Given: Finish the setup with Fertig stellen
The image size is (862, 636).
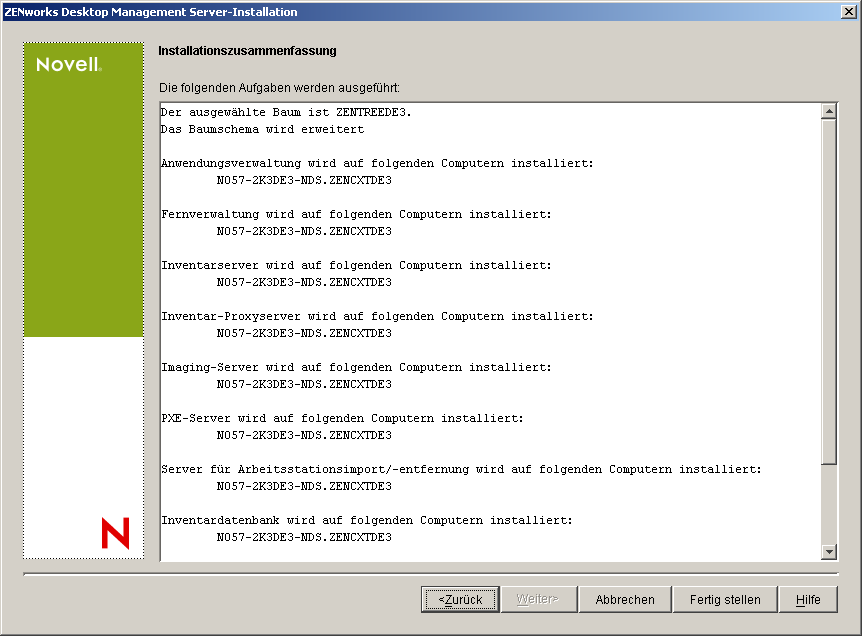Looking at the screenshot, I should pos(725,599).
